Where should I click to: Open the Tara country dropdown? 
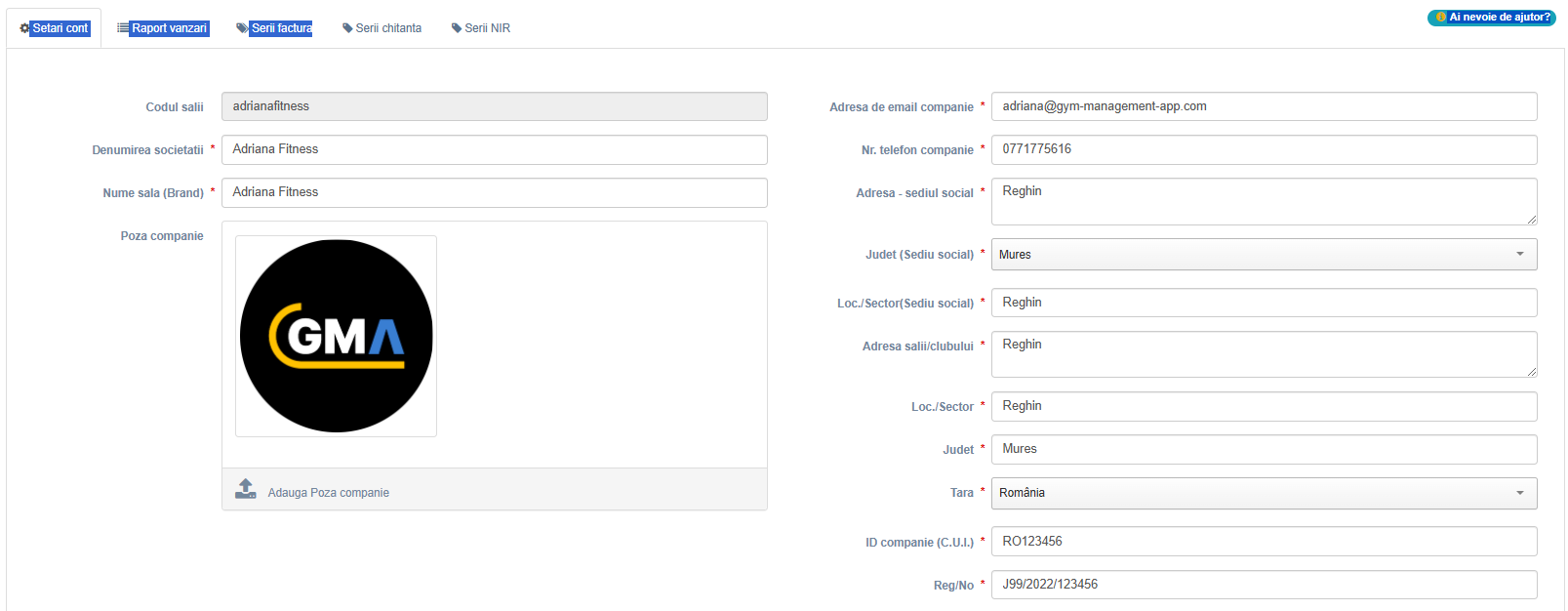(1265, 493)
